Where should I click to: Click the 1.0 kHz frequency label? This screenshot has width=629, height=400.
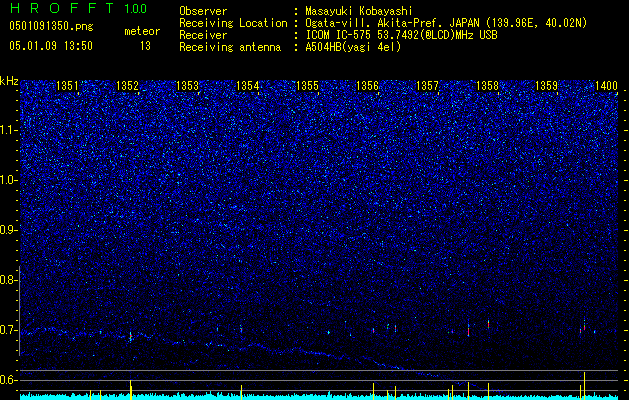pyautogui.click(x=9, y=180)
